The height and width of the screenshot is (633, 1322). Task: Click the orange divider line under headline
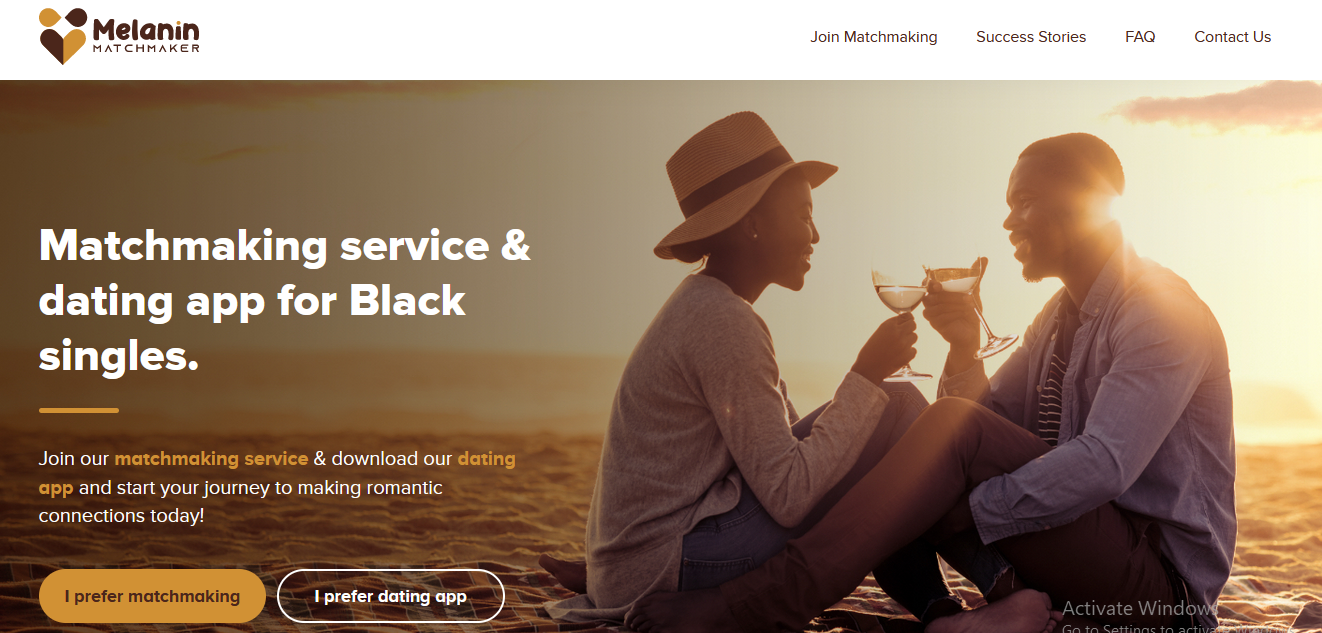tap(79, 410)
